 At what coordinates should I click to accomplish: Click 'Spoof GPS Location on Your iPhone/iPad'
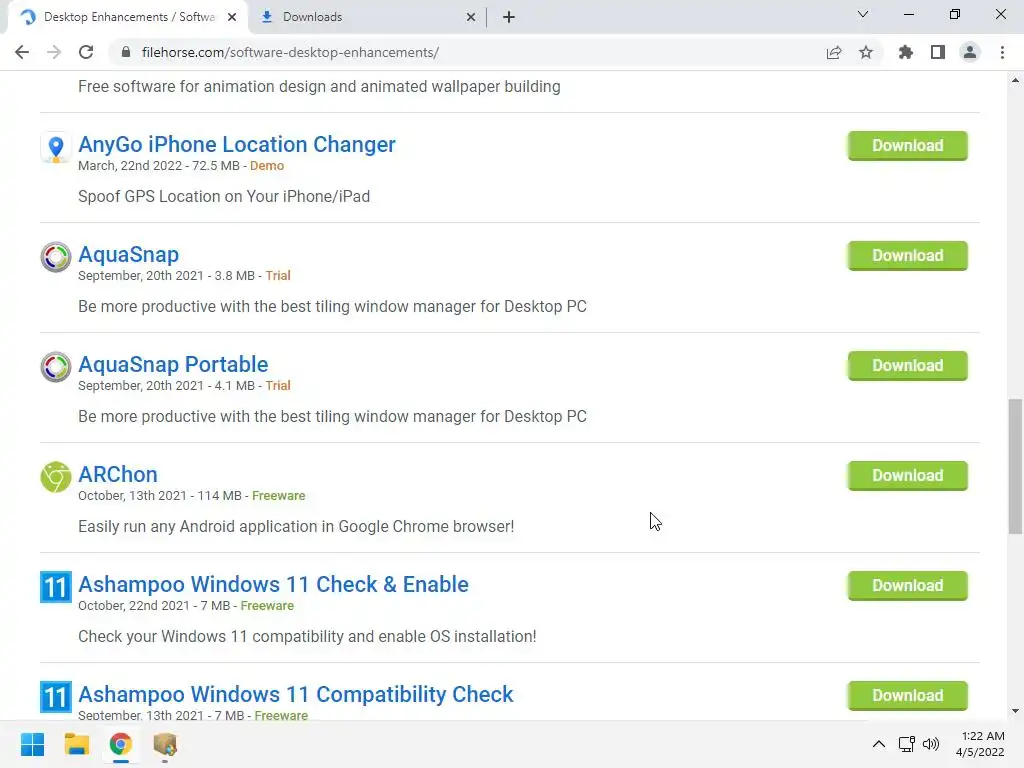coord(224,197)
